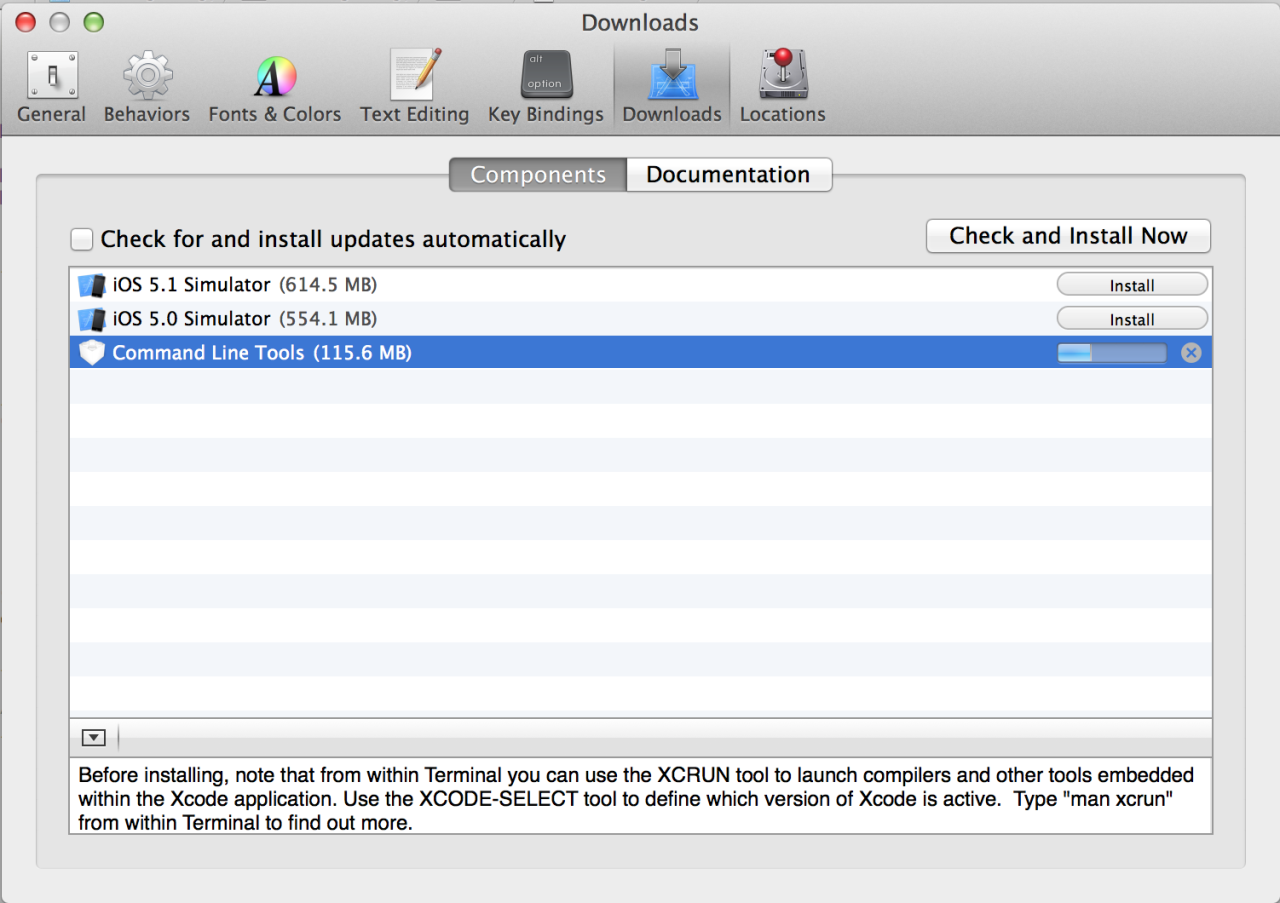Minimize the Downloads window
1280x903 pixels.
60,22
